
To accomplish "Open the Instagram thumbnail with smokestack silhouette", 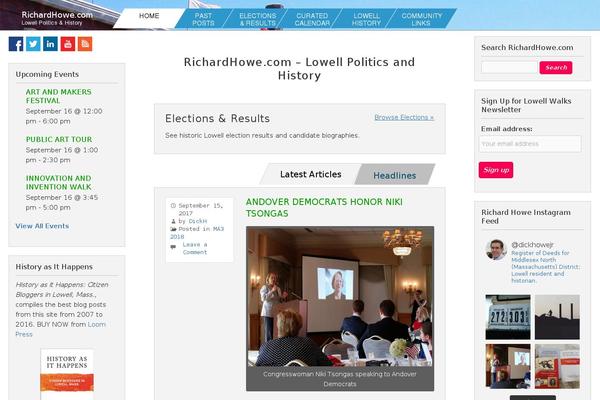I will [x=557, y=317].
